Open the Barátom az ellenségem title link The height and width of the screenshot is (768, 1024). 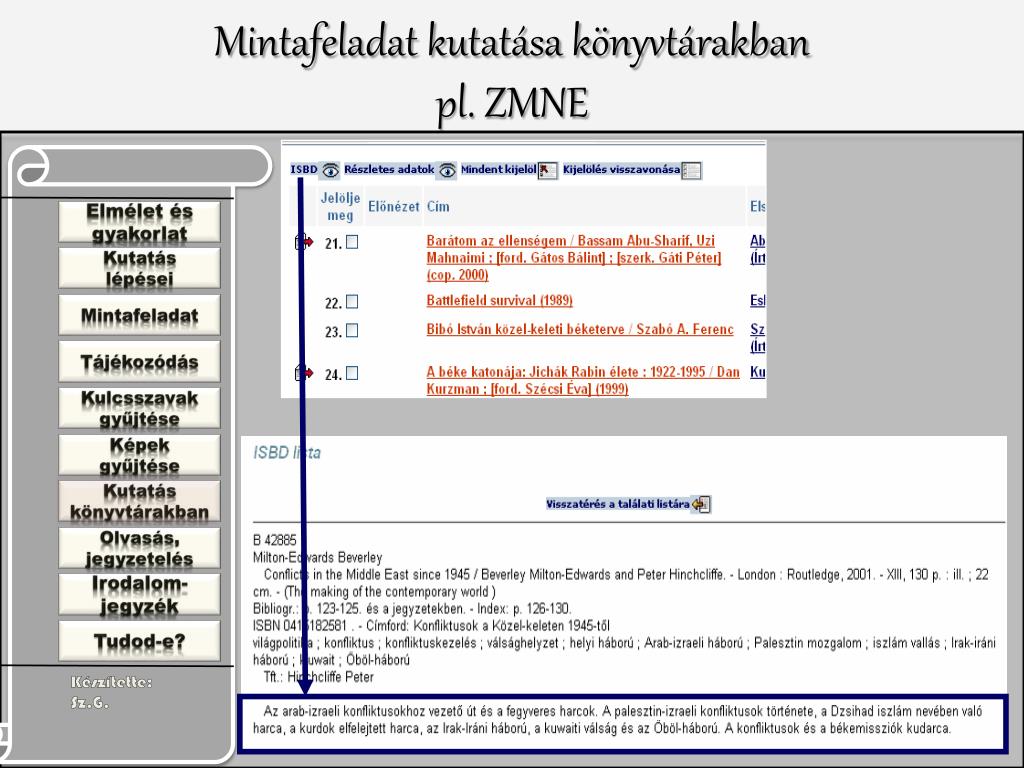[573, 257]
